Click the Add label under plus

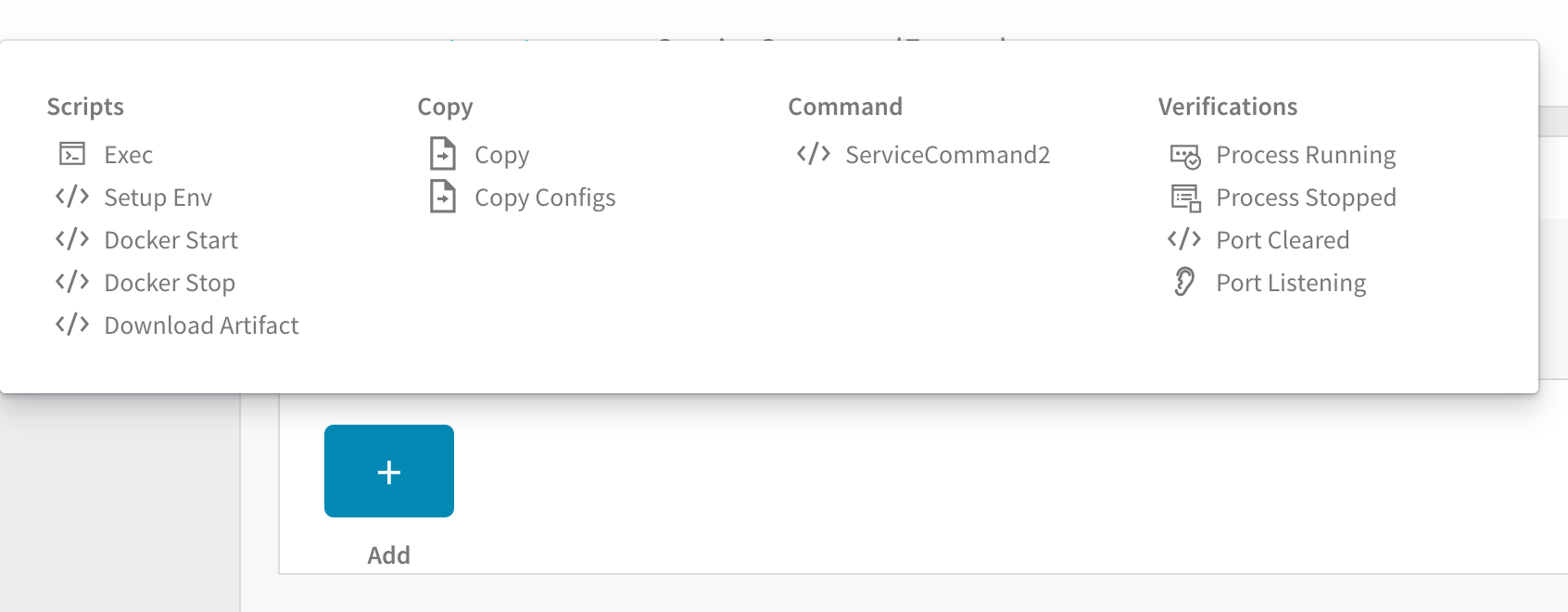click(388, 555)
